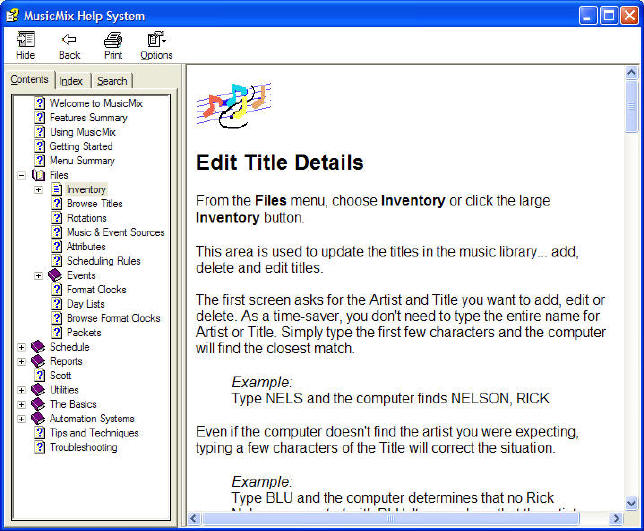Switch to the Index tab
This screenshot has height=531, width=644.
coord(71,81)
